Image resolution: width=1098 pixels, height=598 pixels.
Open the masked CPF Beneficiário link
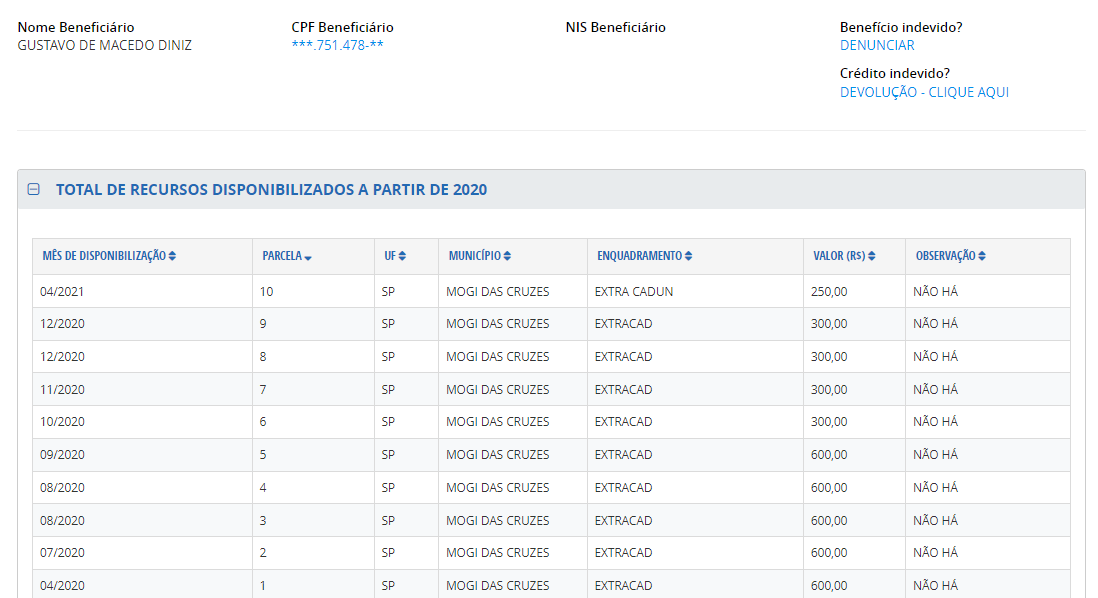click(x=337, y=45)
